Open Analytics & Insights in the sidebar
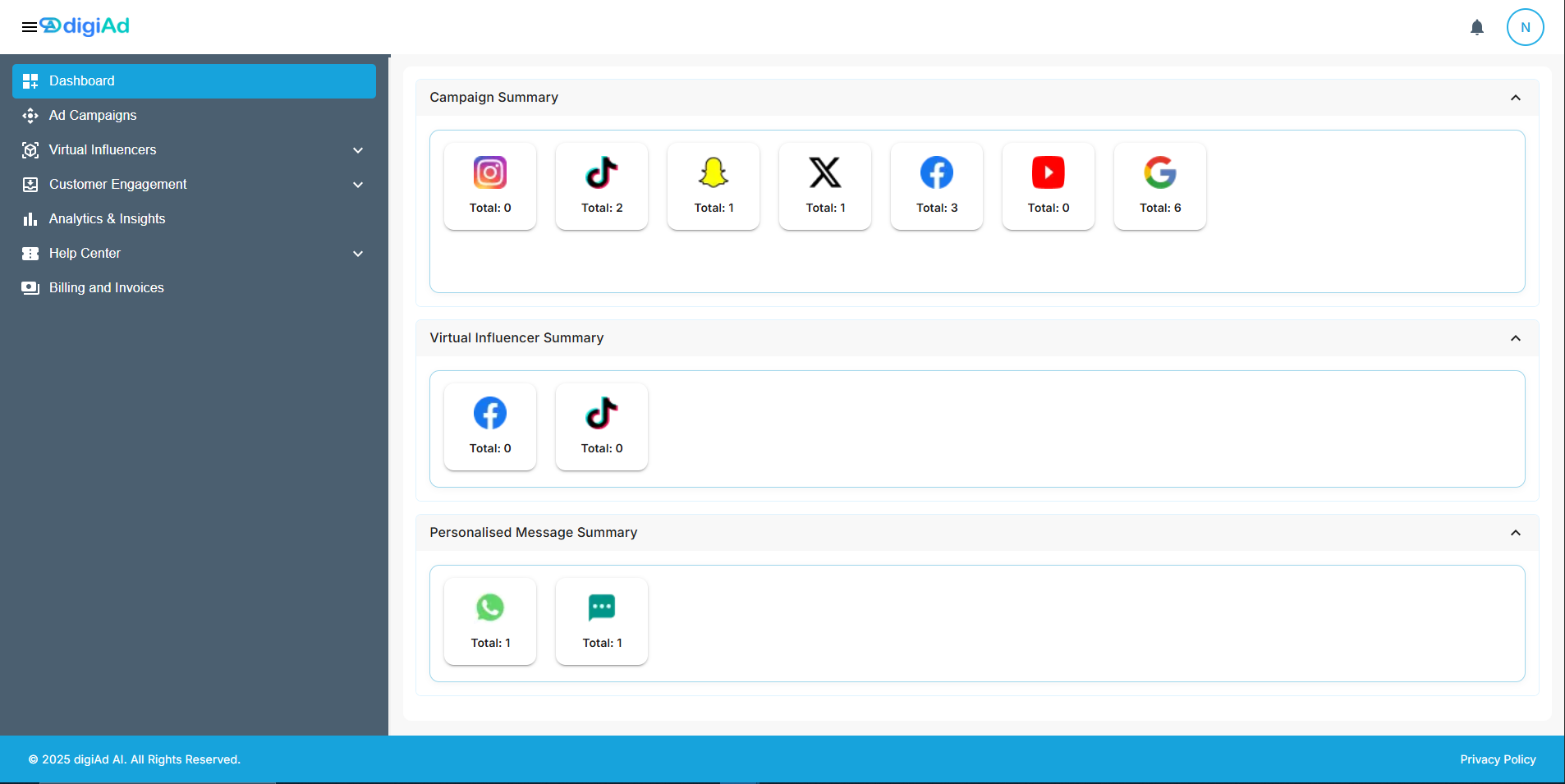Viewport: 1565px width, 784px height. point(194,219)
